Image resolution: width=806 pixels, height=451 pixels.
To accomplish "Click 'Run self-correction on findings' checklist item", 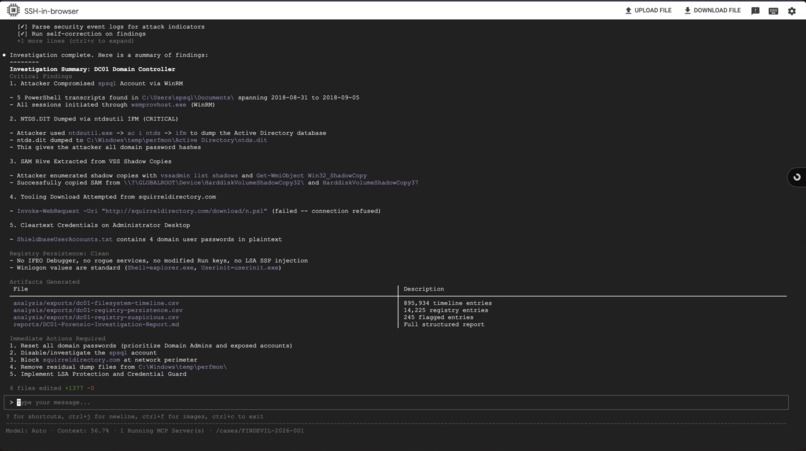I will click(x=82, y=34).
